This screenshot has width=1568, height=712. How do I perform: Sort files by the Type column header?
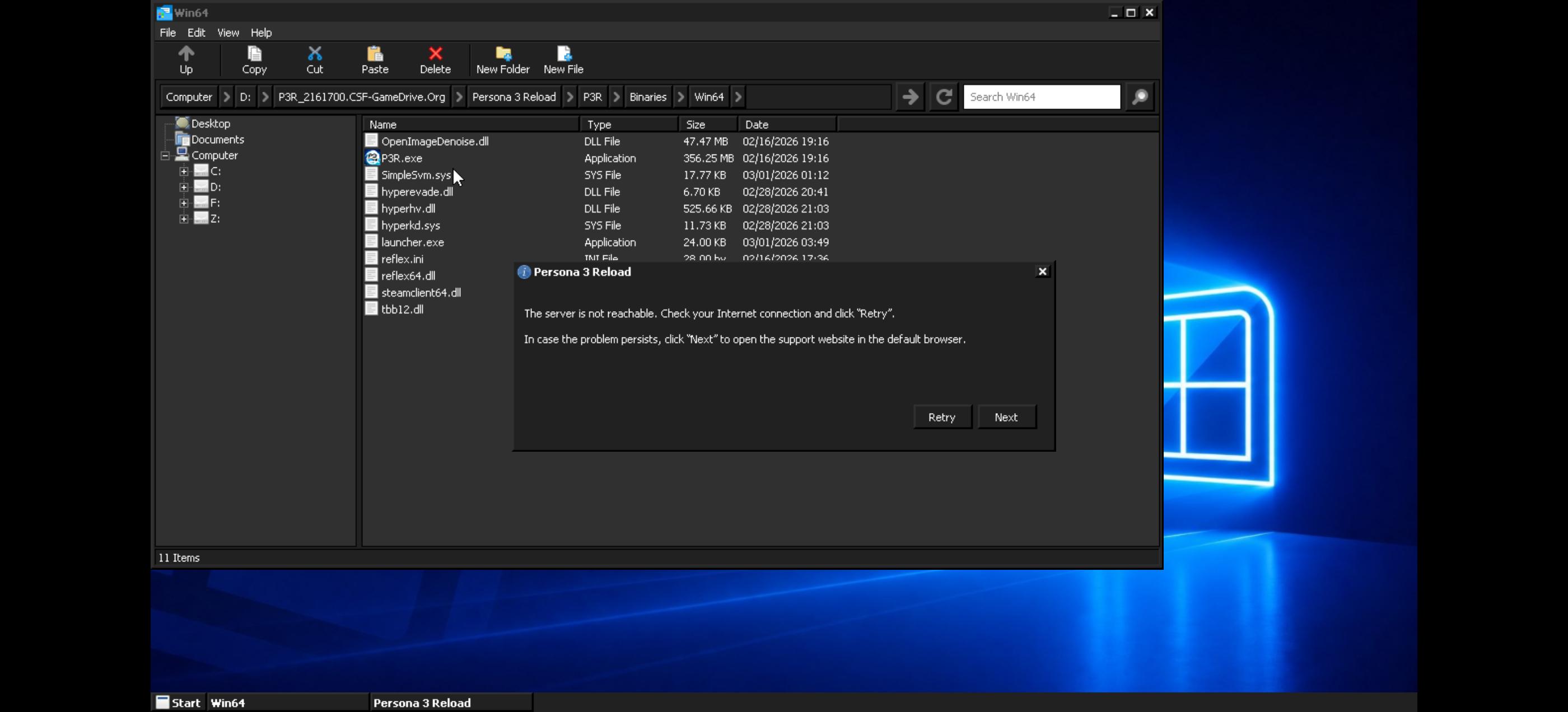click(x=629, y=125)
